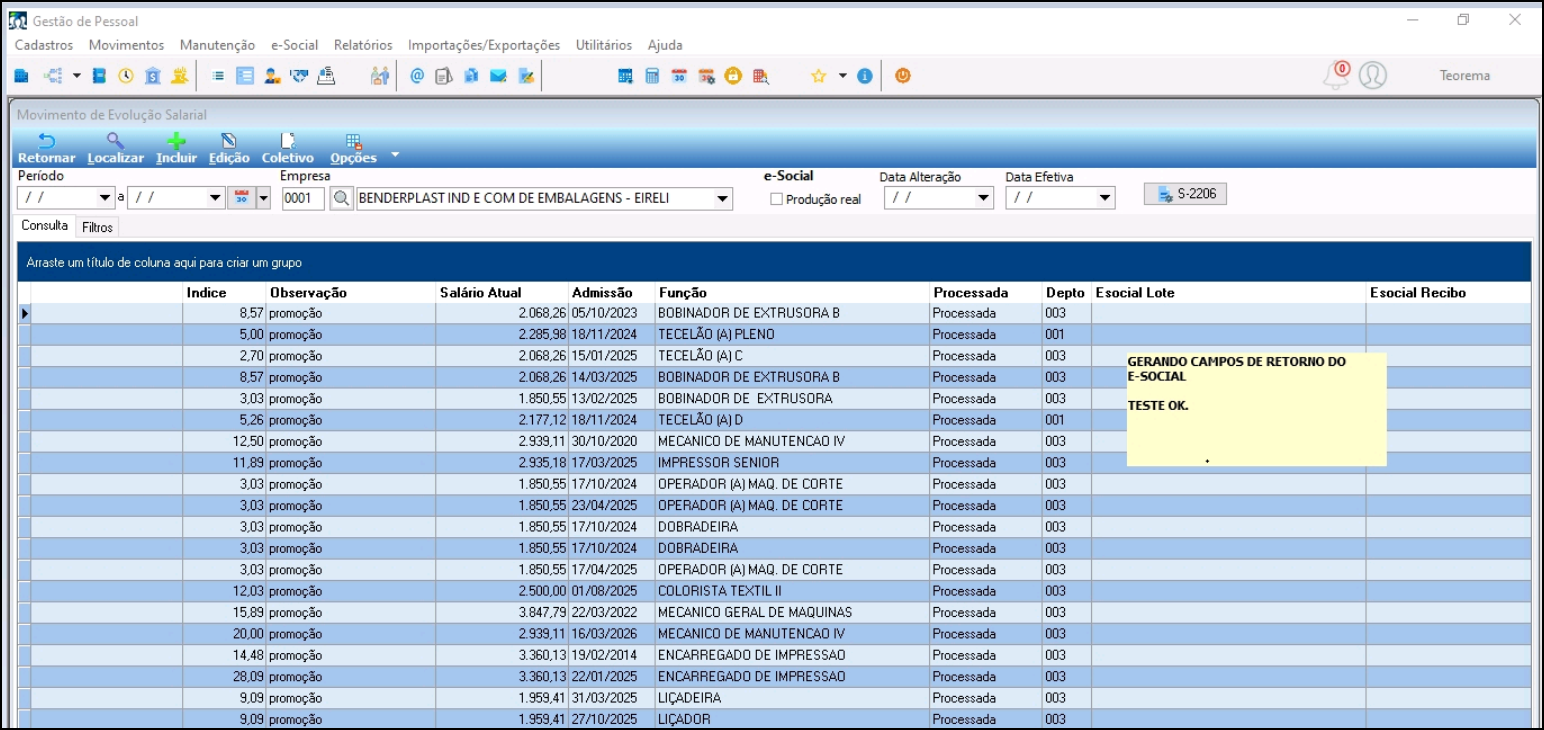The image size is (1544, 730).
Task: Open the notifications bell icon
Action: pos(1336,75)
